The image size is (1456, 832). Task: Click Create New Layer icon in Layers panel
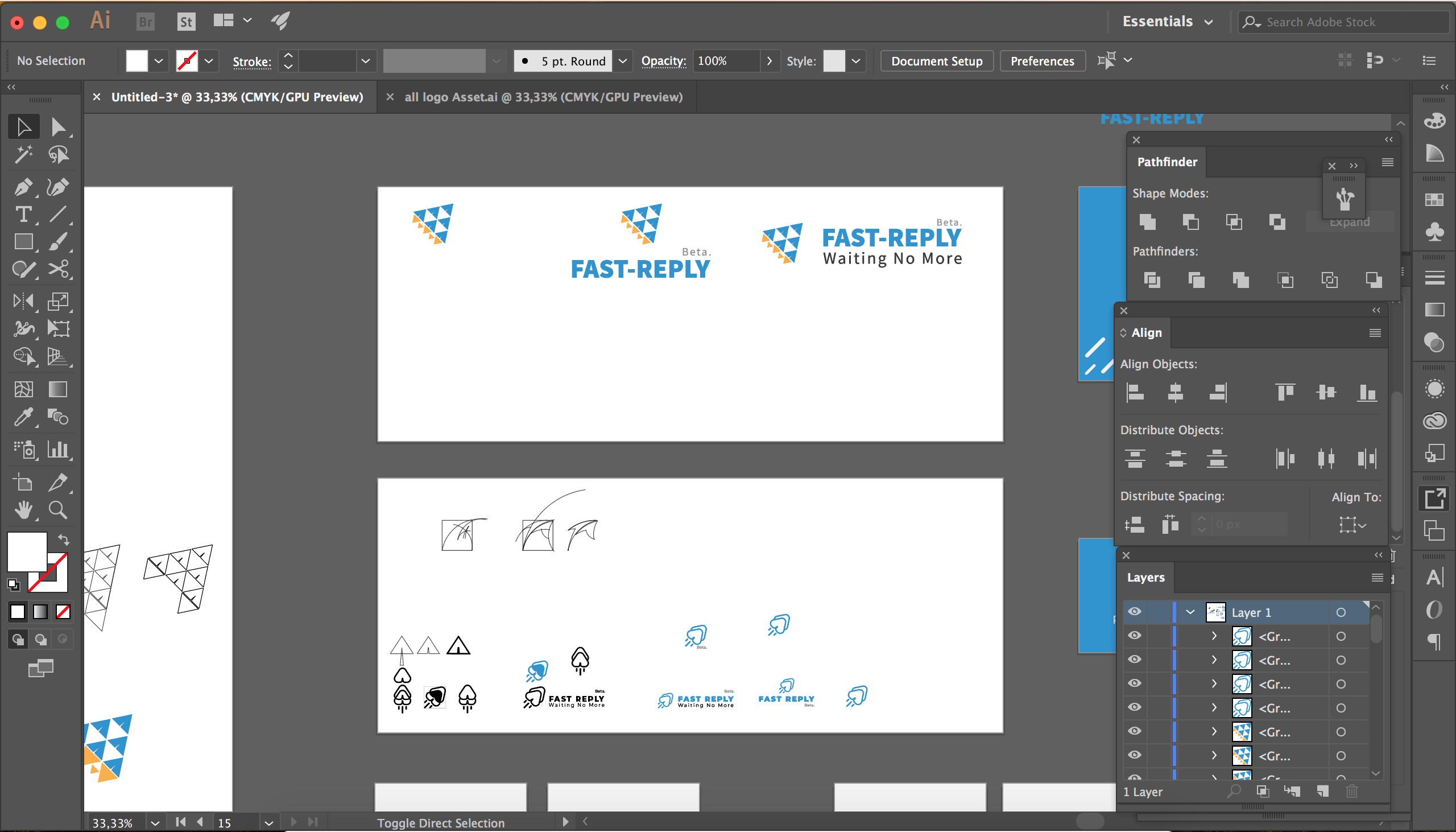coord(1322,792)
